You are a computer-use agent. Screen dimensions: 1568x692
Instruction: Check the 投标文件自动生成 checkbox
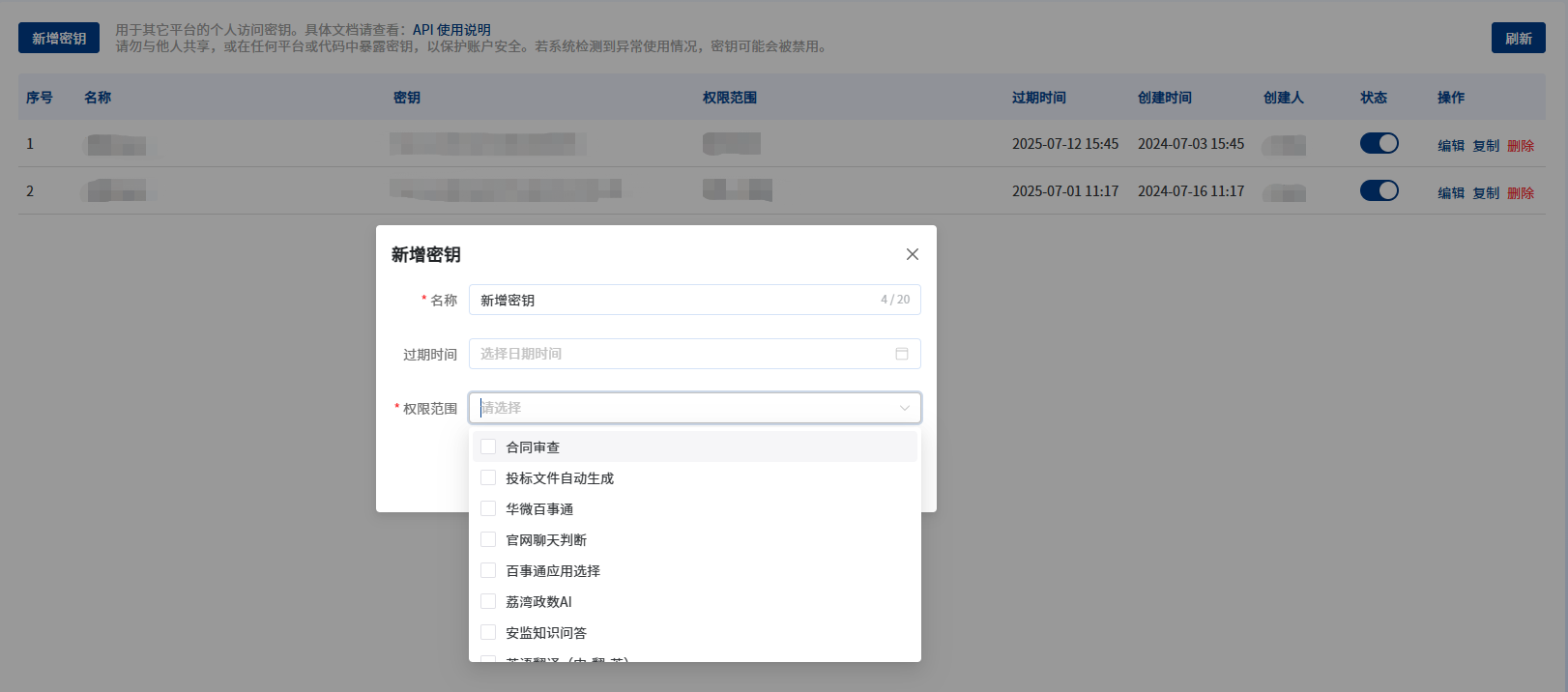(488, 477)
